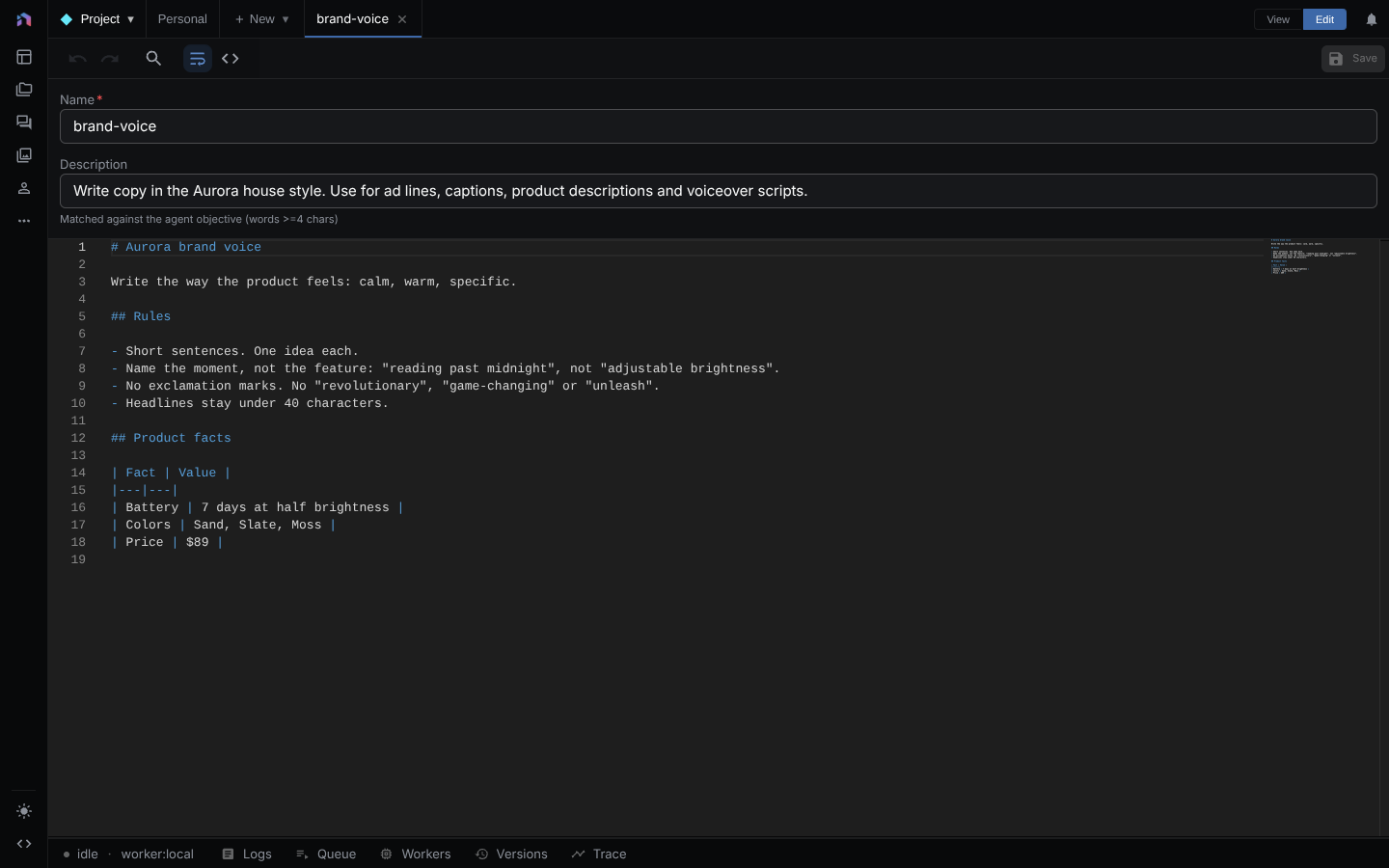Toggle the light/dark theme sun icon
The image size is (1389, 868).
click(x=24, y=811)
